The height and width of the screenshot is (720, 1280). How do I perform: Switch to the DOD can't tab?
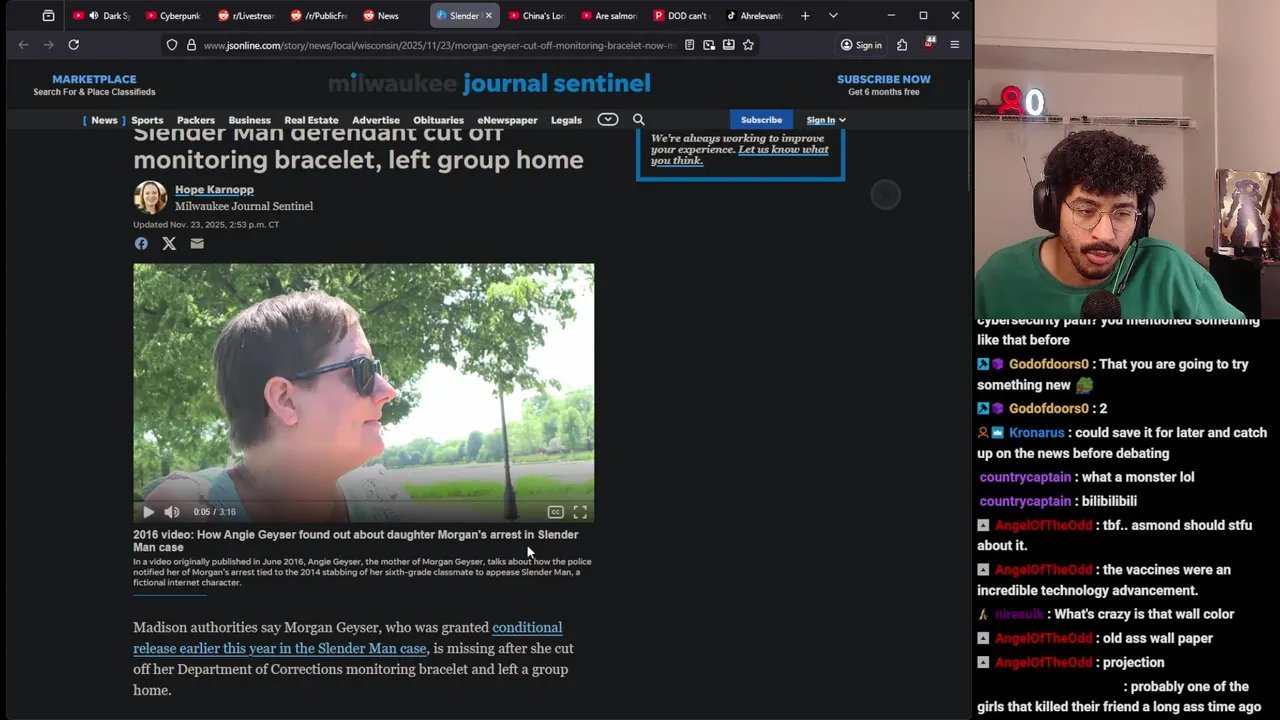[x=682, y=16]
